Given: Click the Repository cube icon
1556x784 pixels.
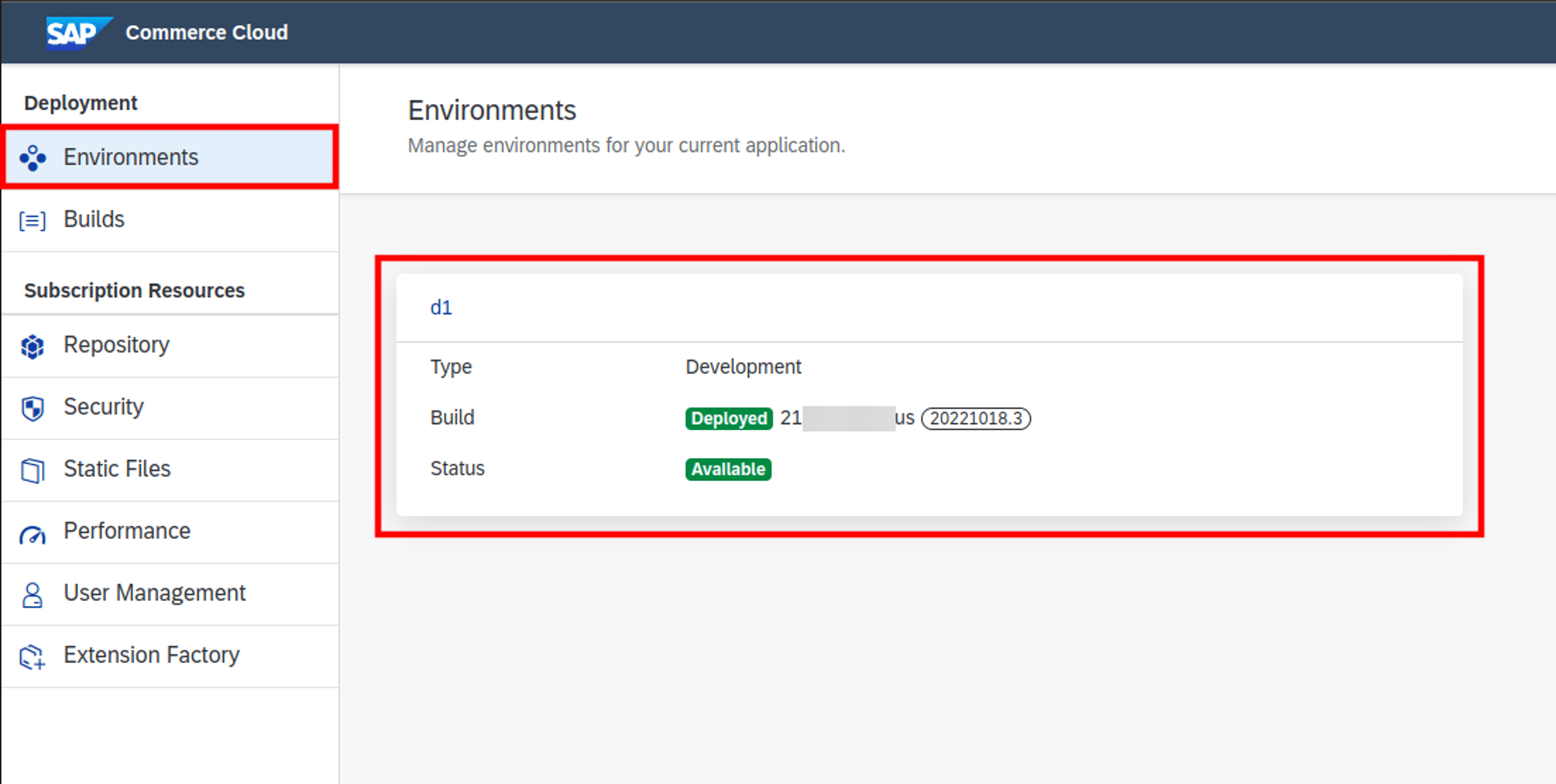Looking at the screenshot, I should (x=32, y=346).
